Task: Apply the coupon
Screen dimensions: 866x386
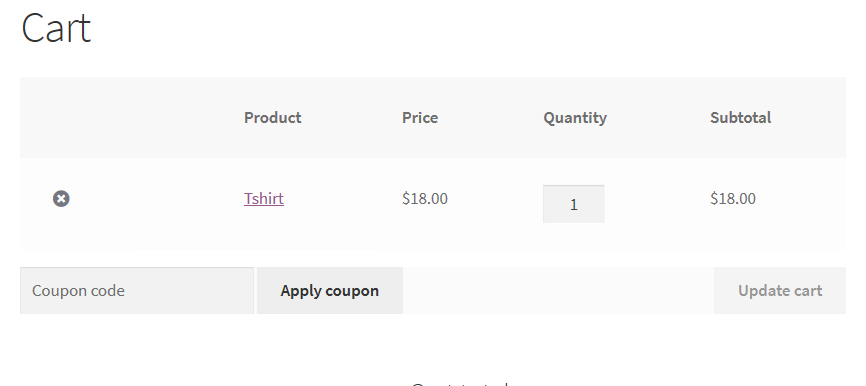Action: point(330,290)
